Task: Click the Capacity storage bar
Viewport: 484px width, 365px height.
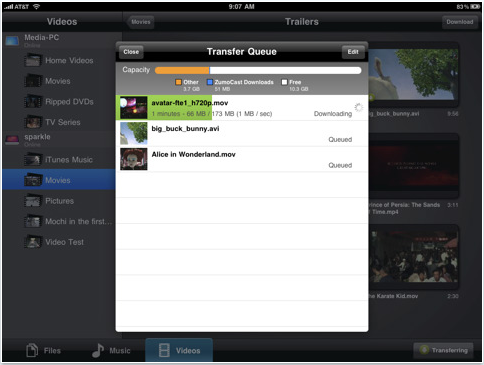Action: point(258,70)
